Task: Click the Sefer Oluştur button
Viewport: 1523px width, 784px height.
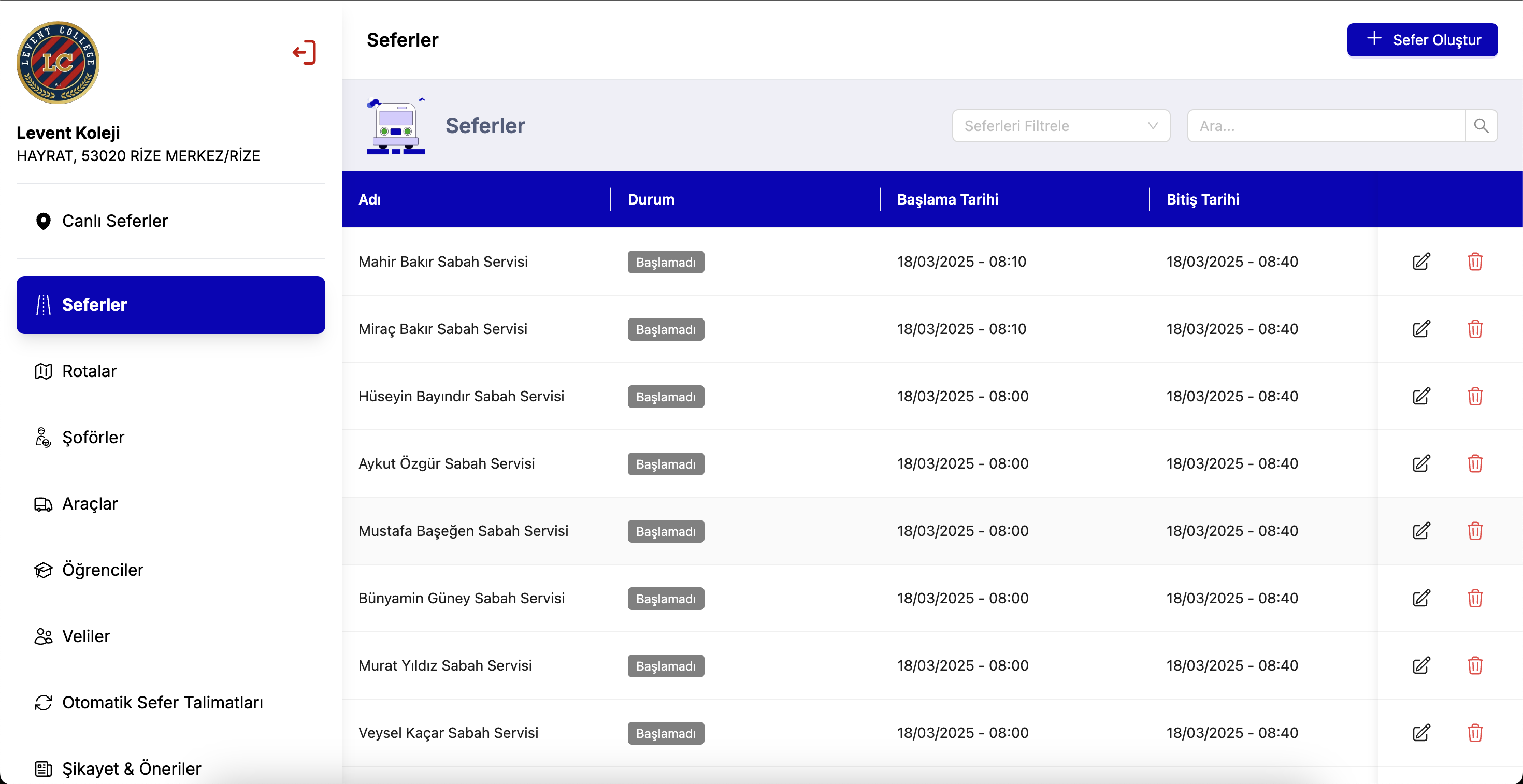Action: (x=1422, y=40)
